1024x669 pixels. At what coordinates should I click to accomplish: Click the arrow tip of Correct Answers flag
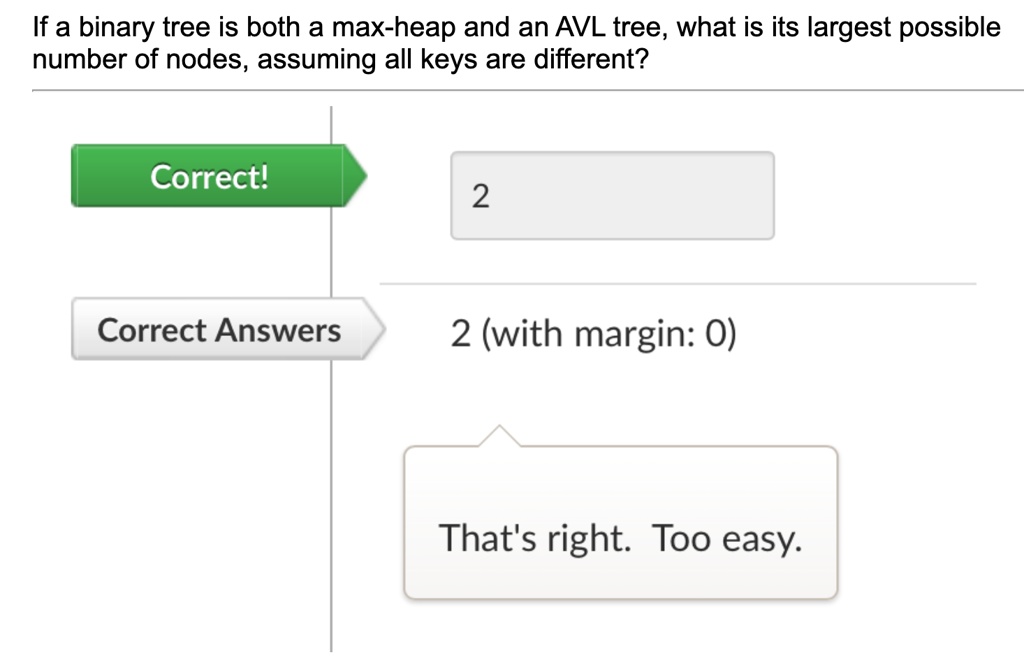374,329
